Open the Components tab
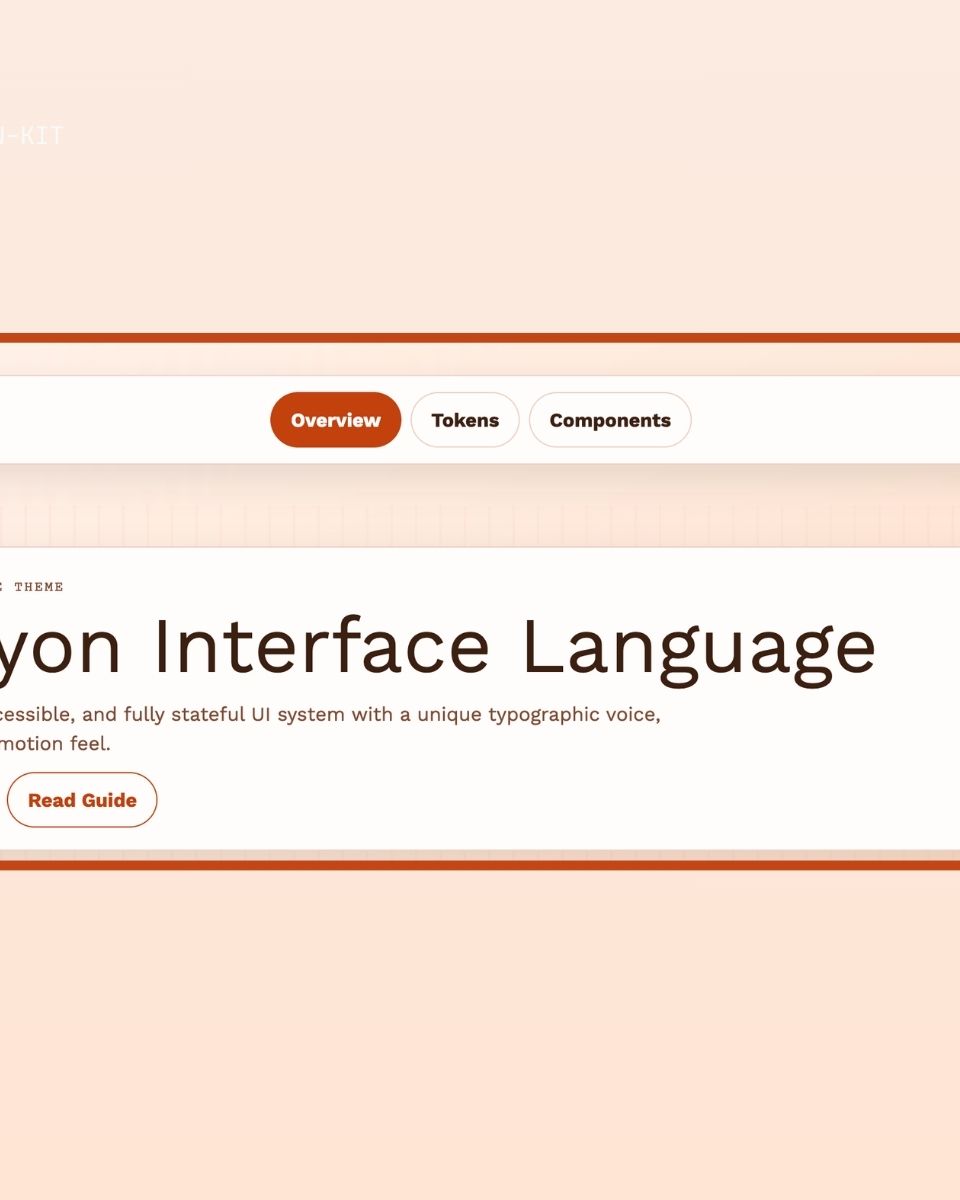The height and width of the screenshot is (1200, 960). point(610,420)
